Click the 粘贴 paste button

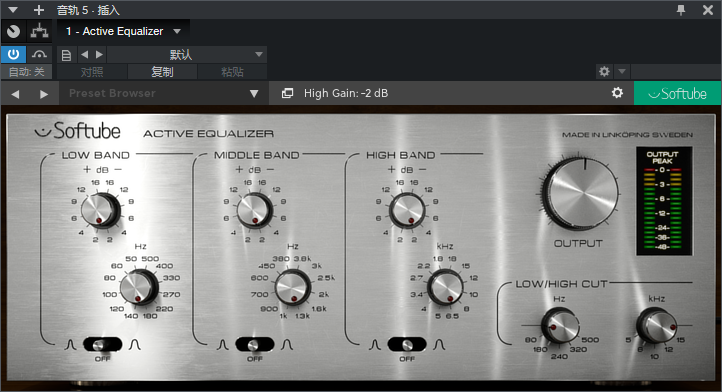[x=232, y=72]
